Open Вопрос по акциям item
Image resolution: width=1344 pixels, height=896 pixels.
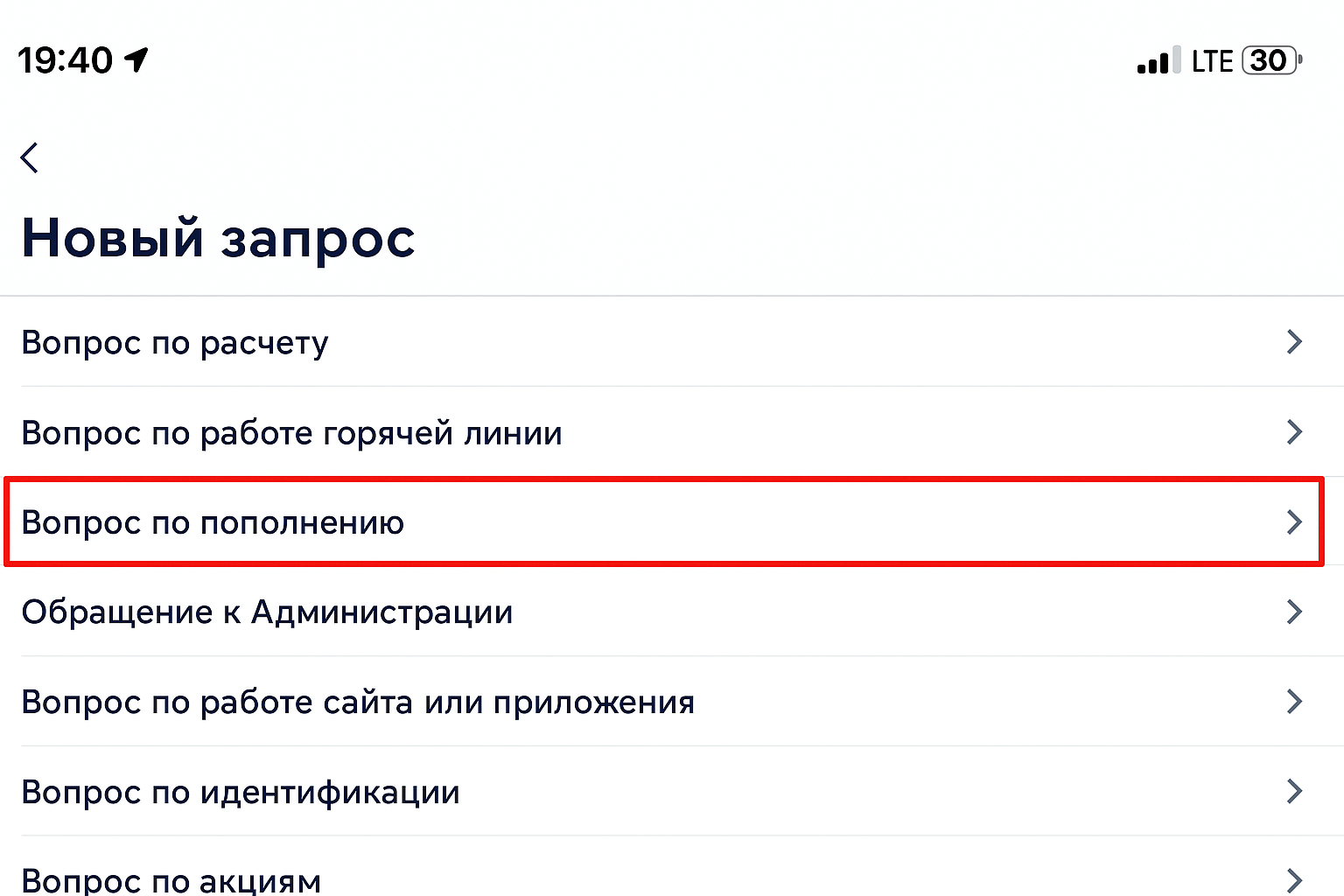[171, 879]
